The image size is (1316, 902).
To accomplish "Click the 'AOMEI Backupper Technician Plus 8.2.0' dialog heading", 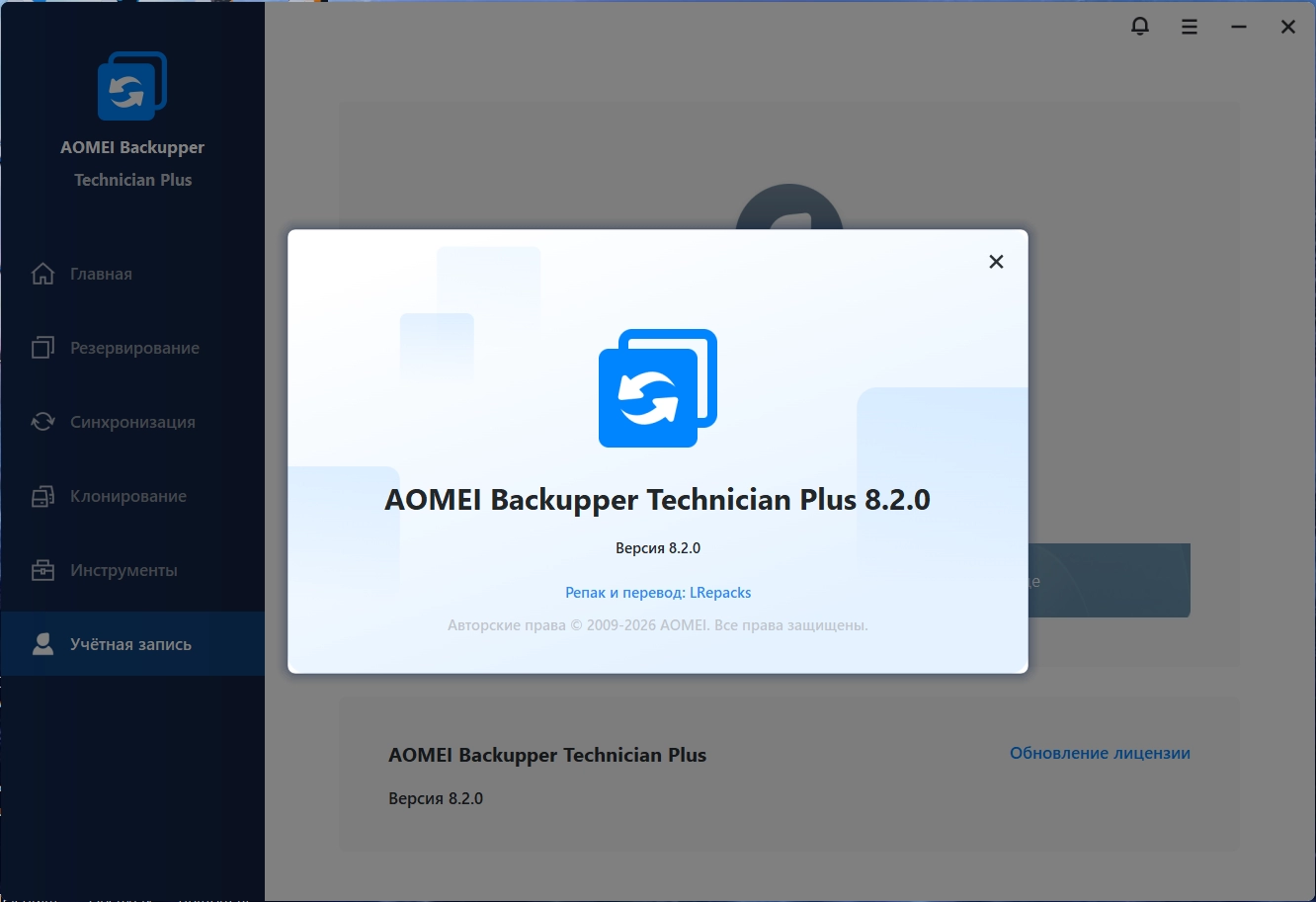I will tap(658, 500).
